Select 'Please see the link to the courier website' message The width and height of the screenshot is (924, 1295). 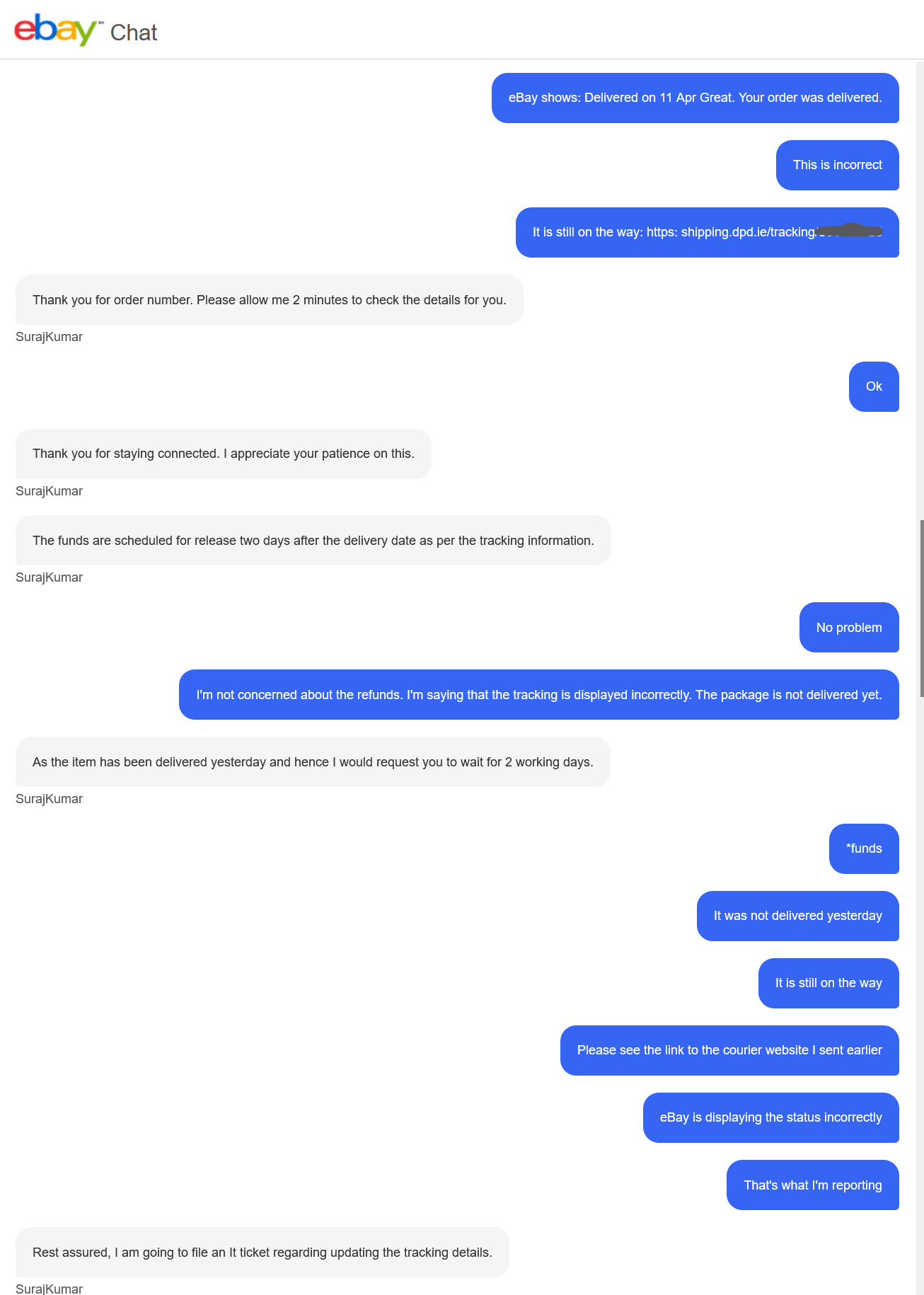[x=729, y=1050]
